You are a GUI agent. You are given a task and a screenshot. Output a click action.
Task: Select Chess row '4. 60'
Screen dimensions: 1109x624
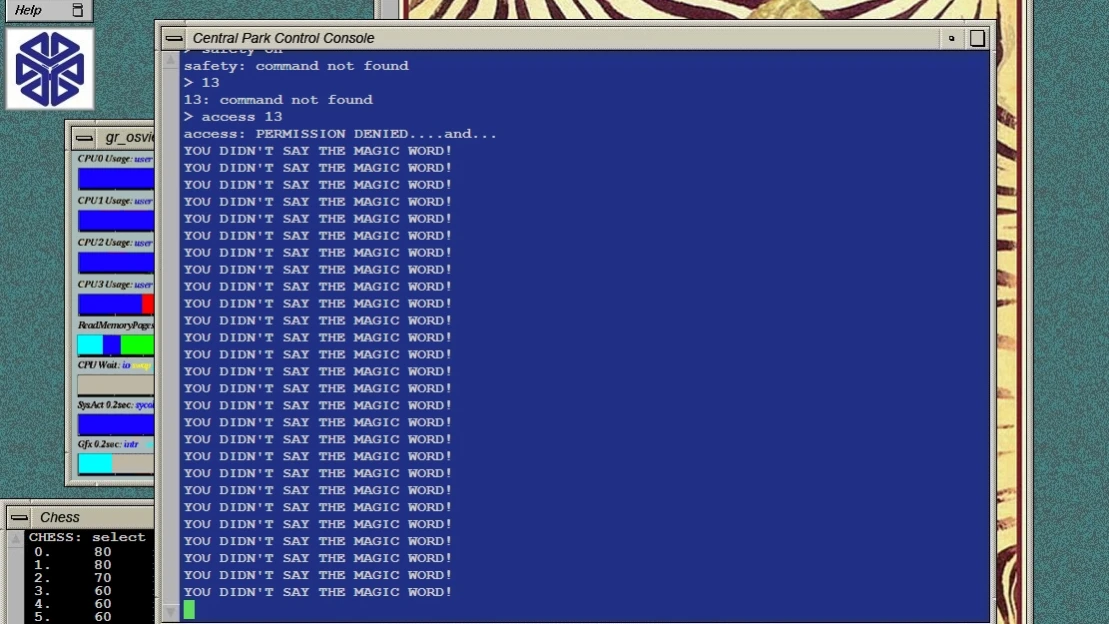tap(73, 604)
